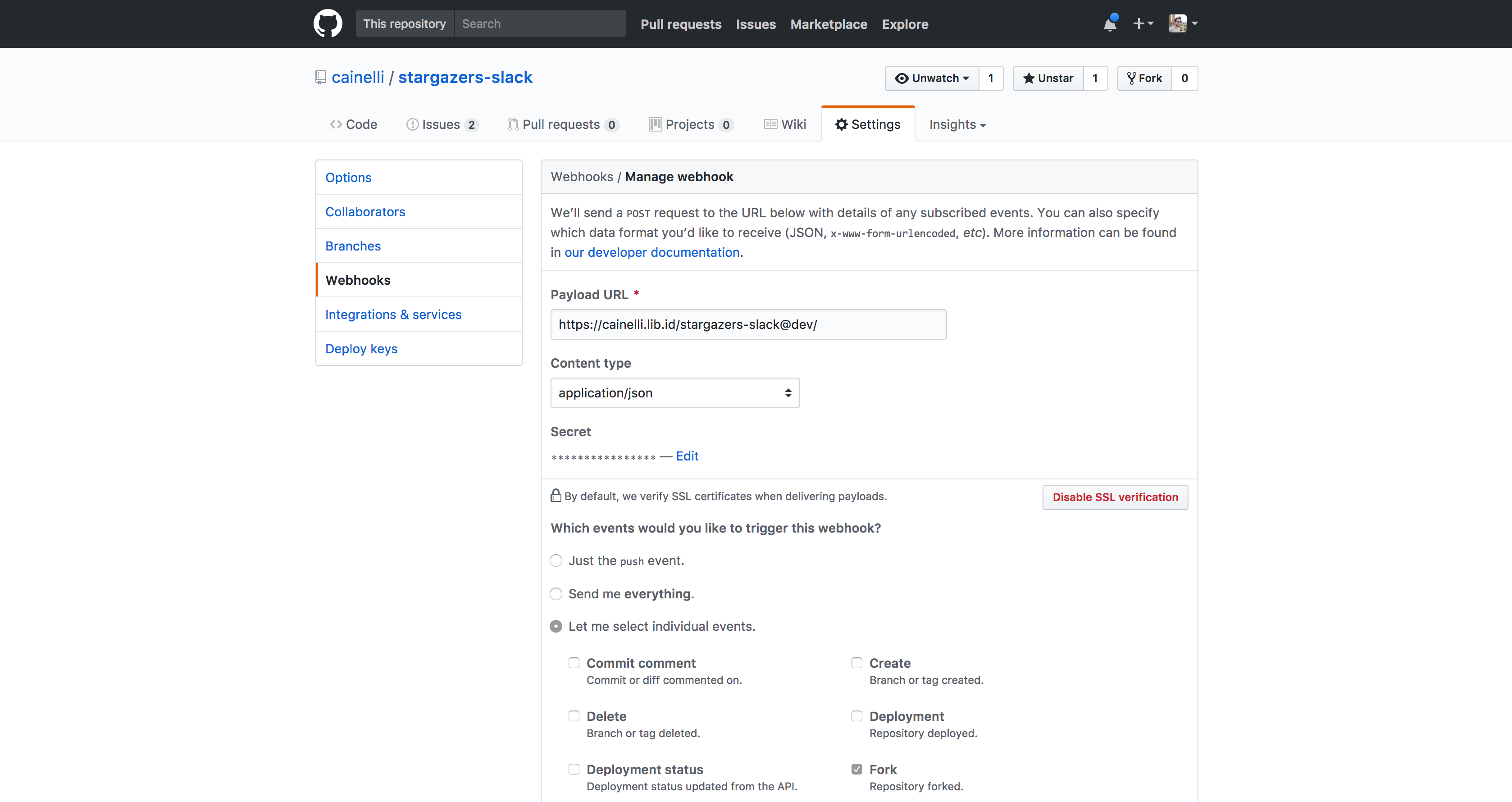
Task: Open Explore in top navigation
Action: tap(905, 24)
